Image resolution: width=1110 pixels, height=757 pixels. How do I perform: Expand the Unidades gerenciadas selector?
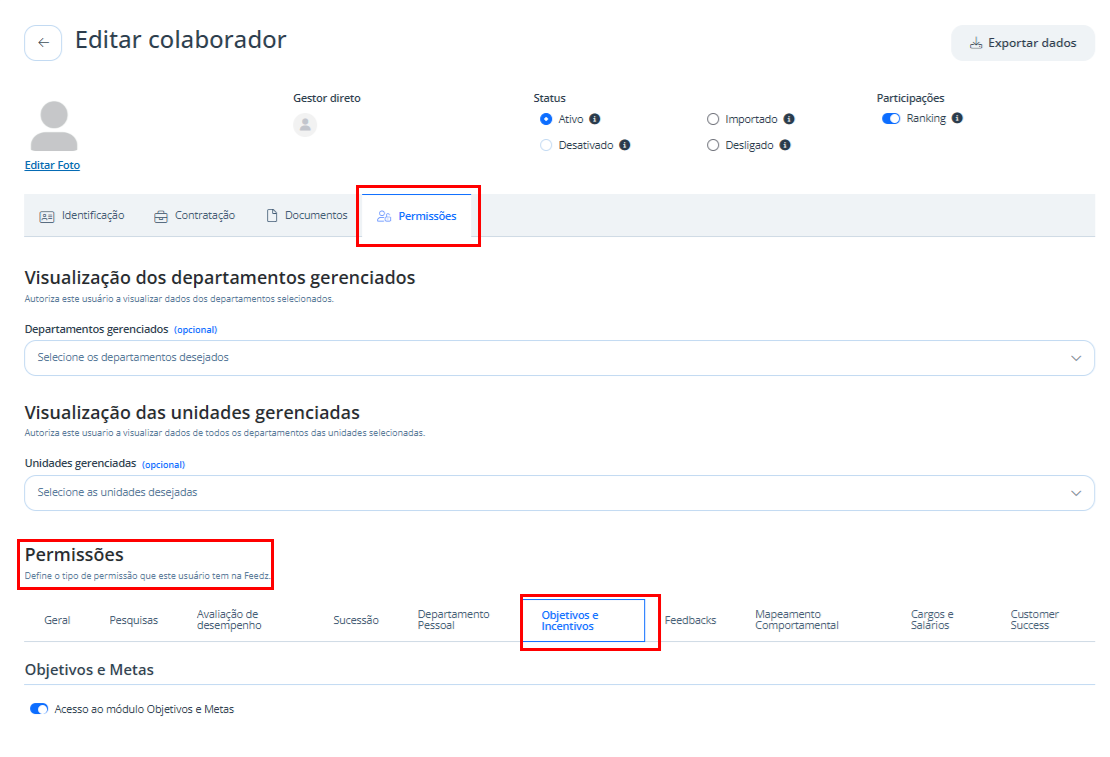point(559,493)
